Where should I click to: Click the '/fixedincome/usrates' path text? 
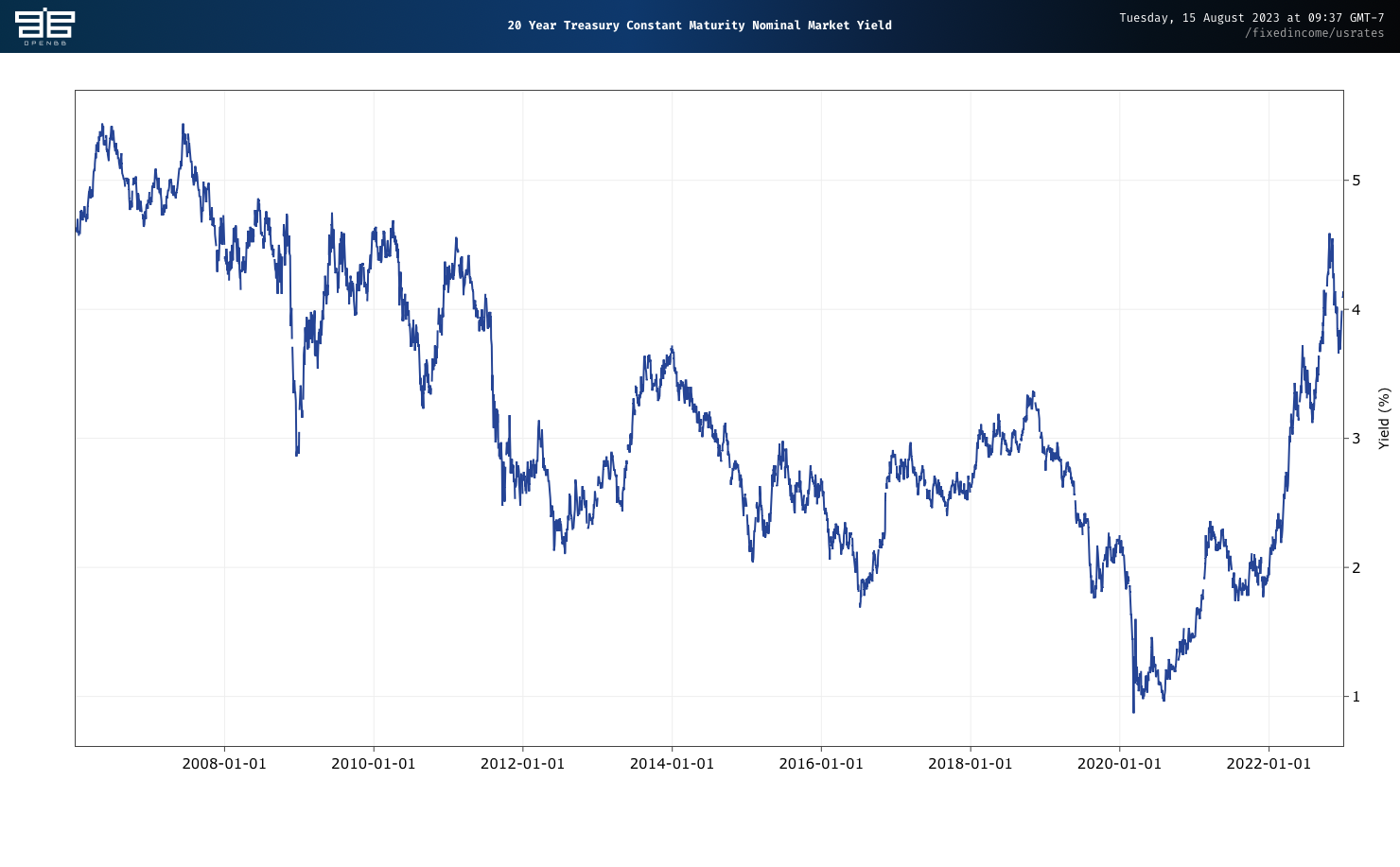pos(1314,33)
